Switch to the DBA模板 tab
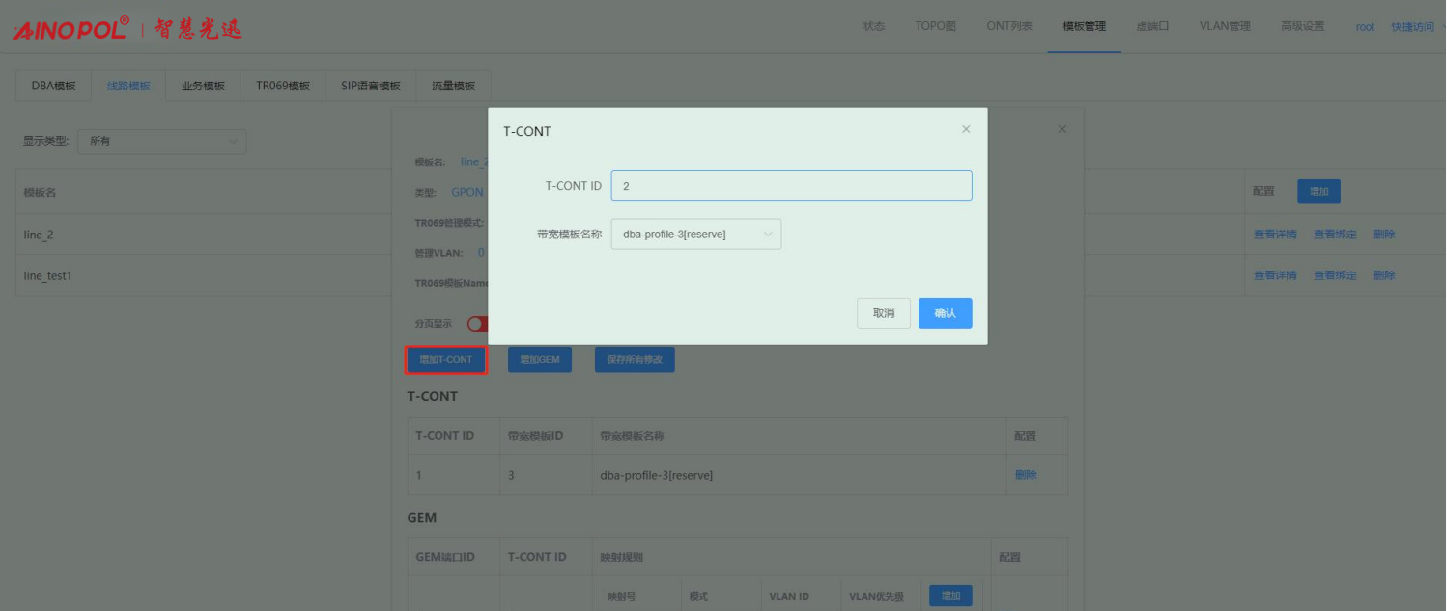 pyautogui.click(x=53, y=86)
